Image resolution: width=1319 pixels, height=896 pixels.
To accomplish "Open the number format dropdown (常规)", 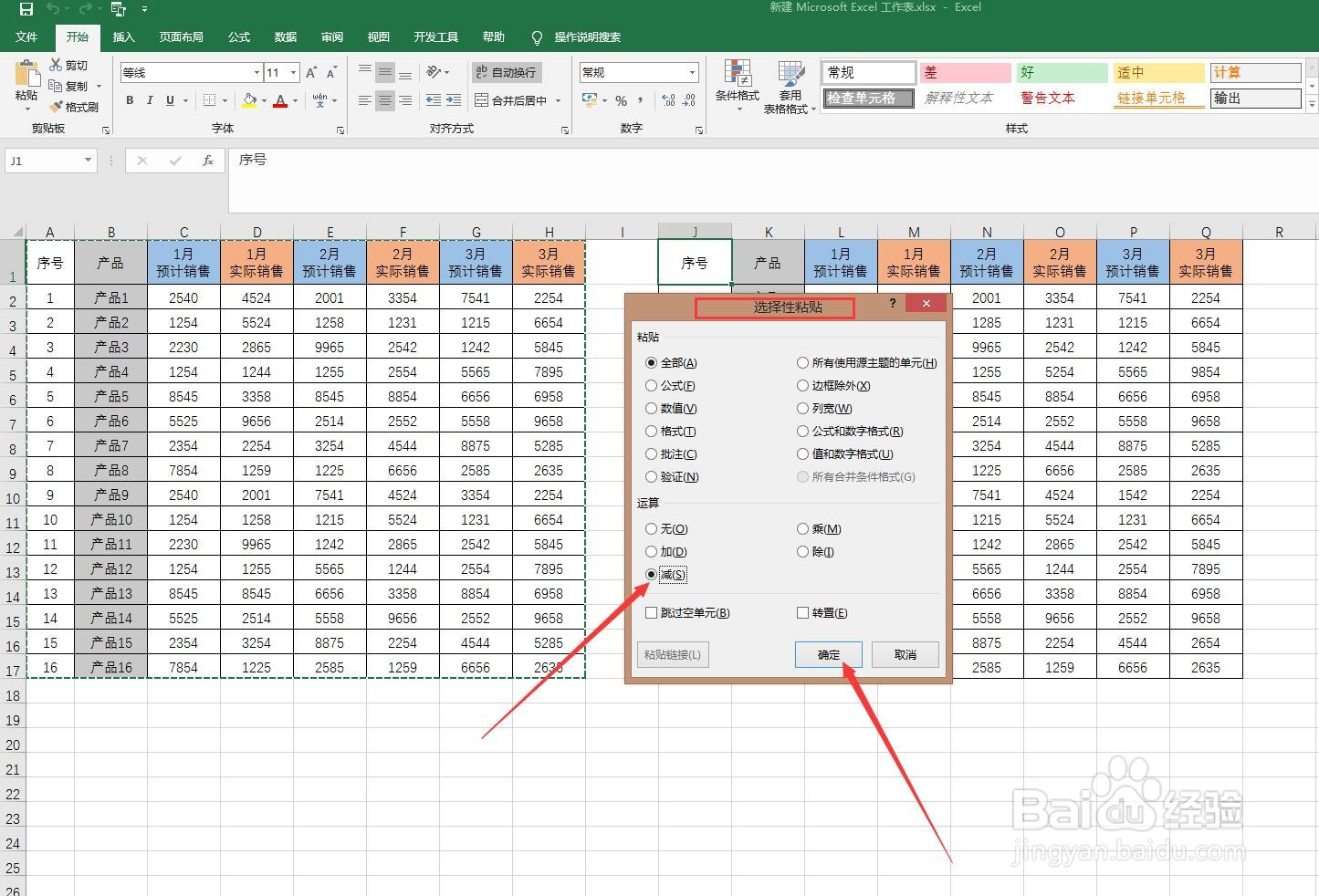I will [x=692, y=72].
